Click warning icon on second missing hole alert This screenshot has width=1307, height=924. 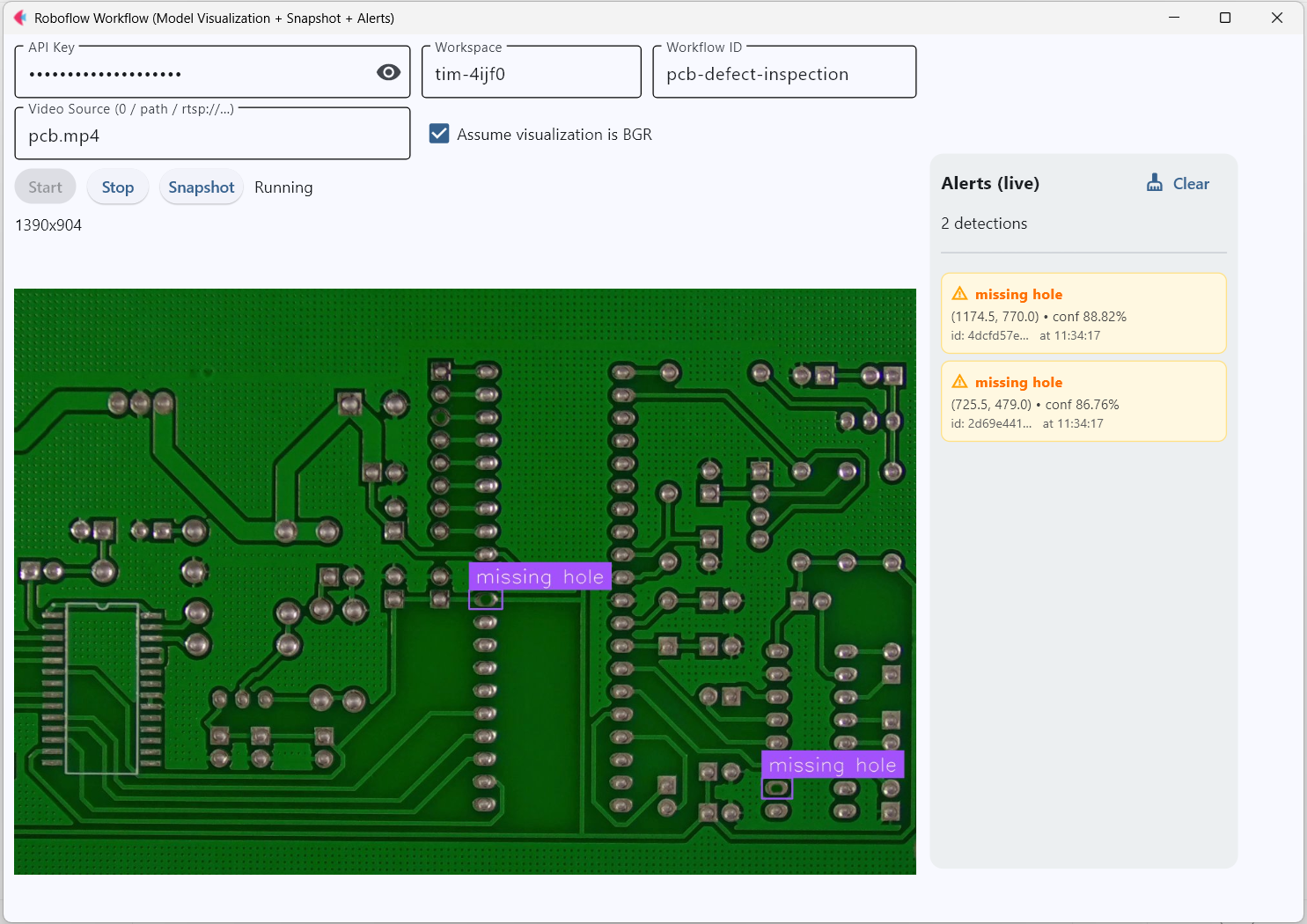[x=959, y=382]
